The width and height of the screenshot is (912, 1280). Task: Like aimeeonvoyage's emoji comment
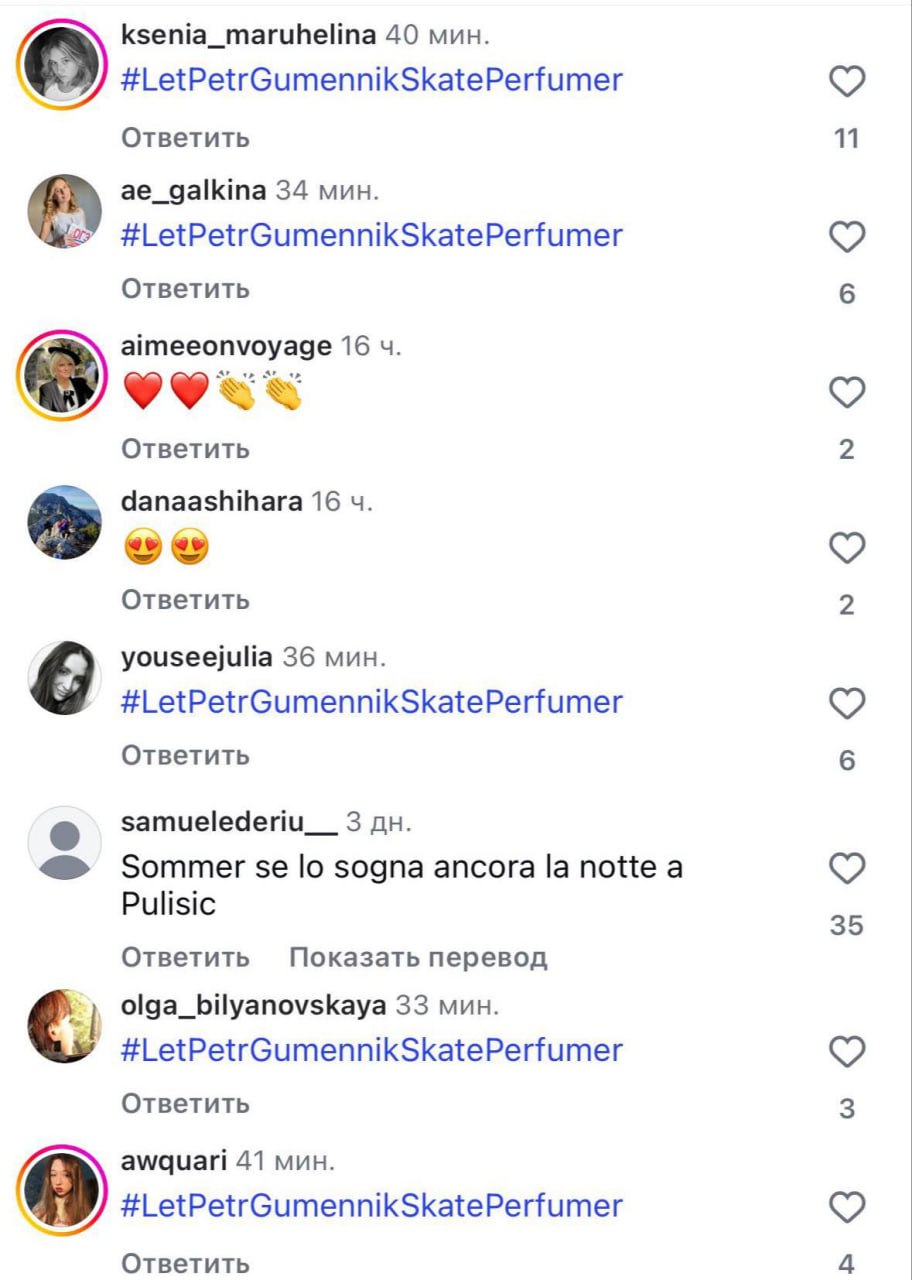(x=847, y=393)
